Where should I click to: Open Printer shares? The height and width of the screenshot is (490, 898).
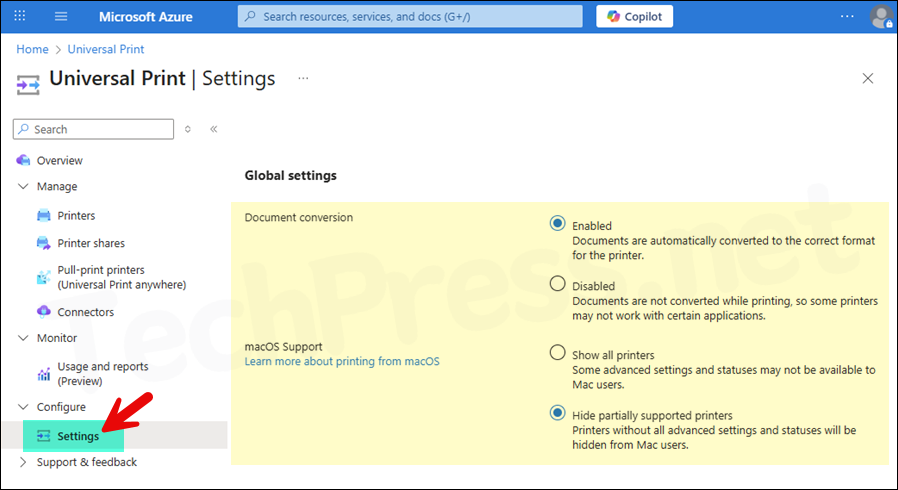coord(91,243)
